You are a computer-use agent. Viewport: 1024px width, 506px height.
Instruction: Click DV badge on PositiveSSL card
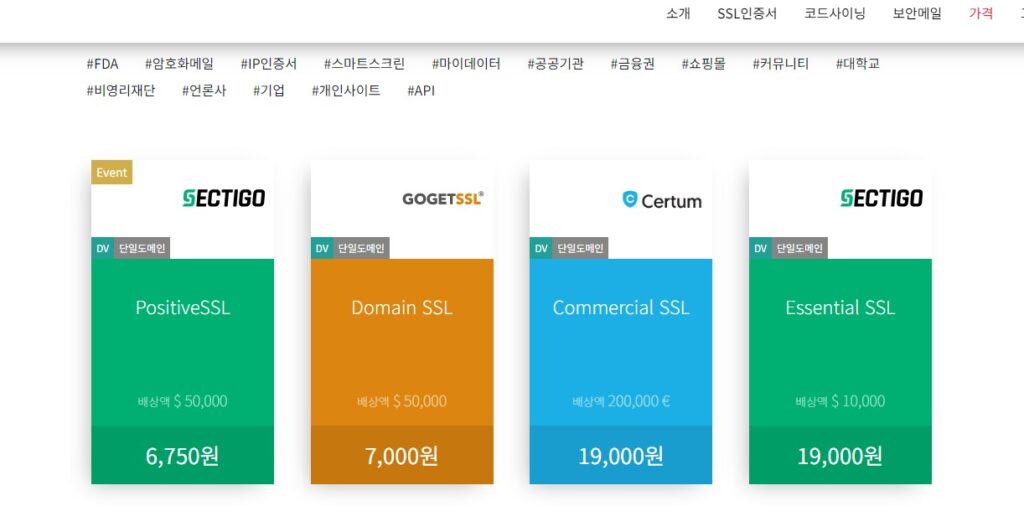point(103,248)
